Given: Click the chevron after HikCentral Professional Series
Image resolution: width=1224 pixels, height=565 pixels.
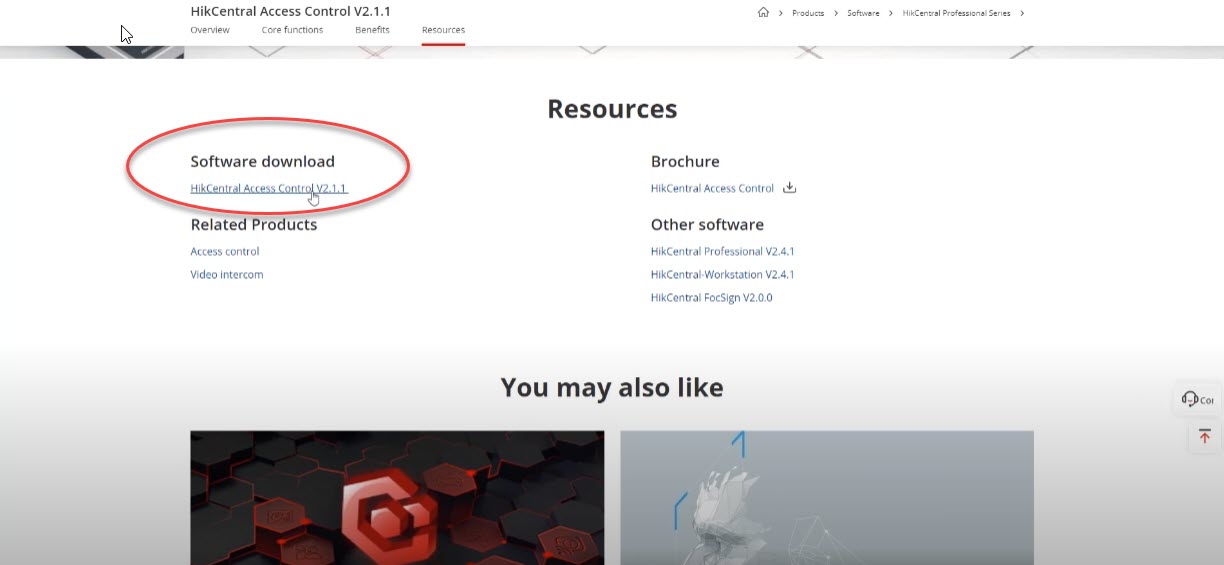Looking at the screenshot, I should pos(1022,13).
